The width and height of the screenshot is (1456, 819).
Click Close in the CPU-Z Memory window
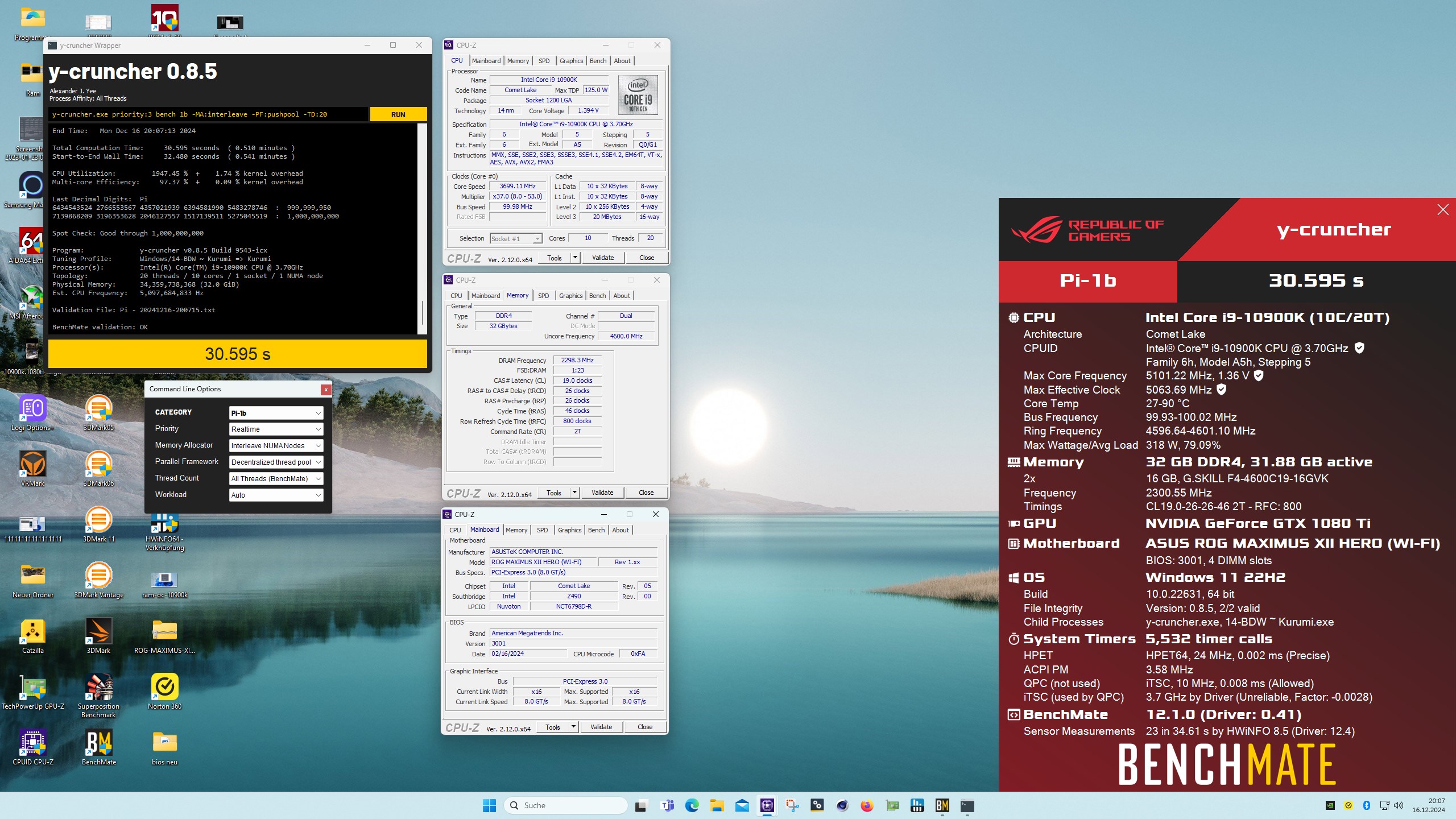point(646,493)
